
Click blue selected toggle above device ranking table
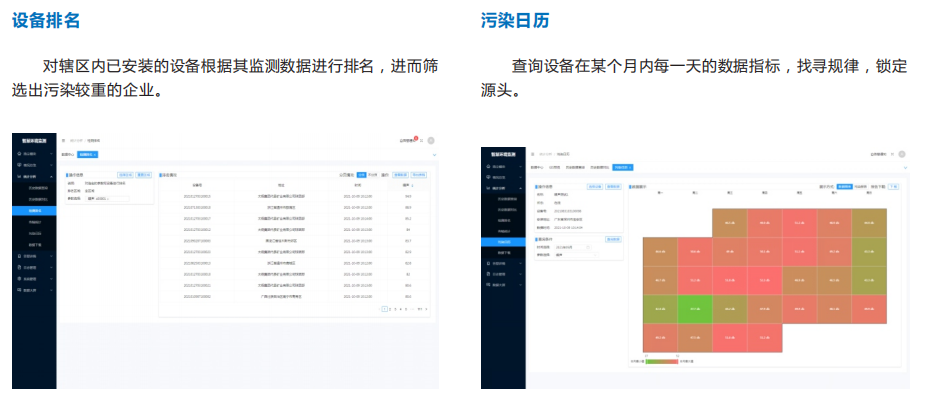(x=362, y=174)
